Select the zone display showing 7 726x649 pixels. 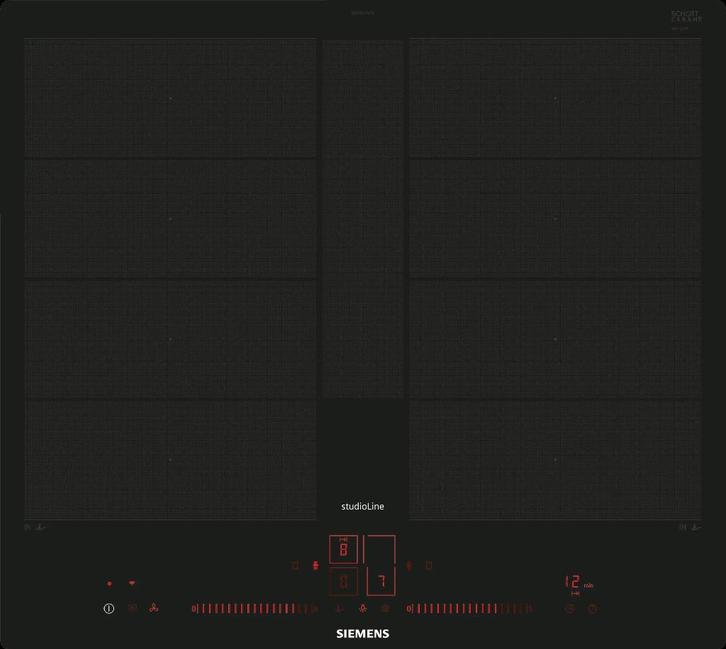coord(380,581)
